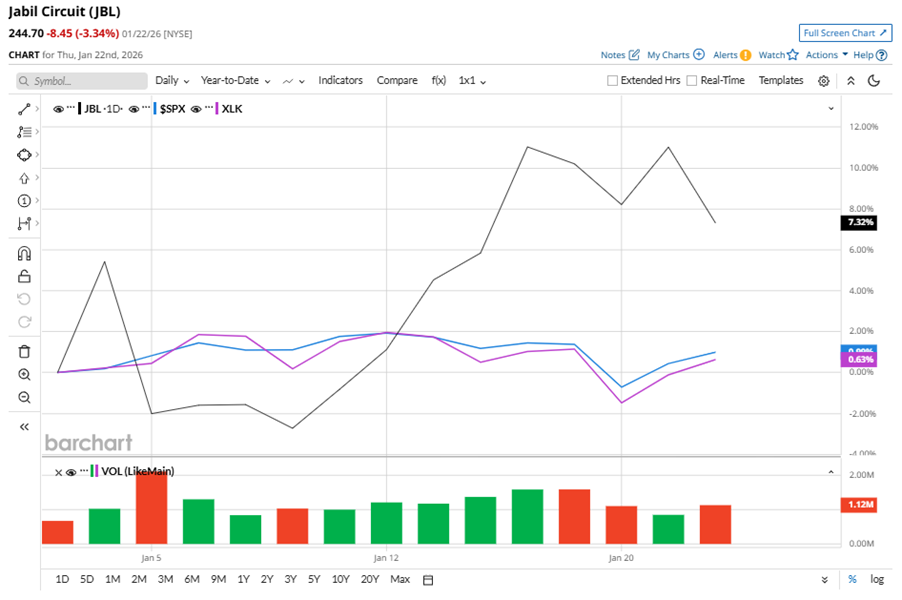Open JBL series options ellipsis
Screen dimensions: 902x600
(71, 108)
